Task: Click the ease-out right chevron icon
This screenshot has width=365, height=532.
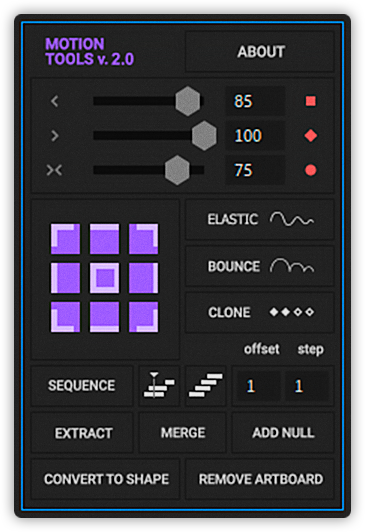Action: (x=54, y=136)
